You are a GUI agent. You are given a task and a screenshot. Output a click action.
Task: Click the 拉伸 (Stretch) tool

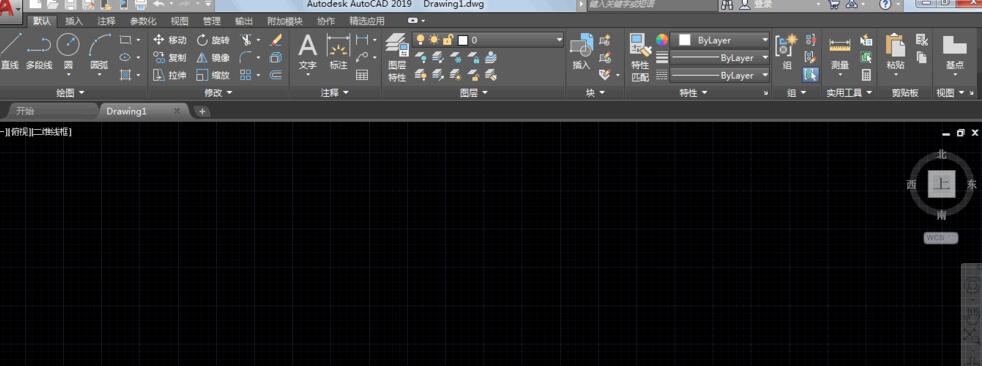170,75
